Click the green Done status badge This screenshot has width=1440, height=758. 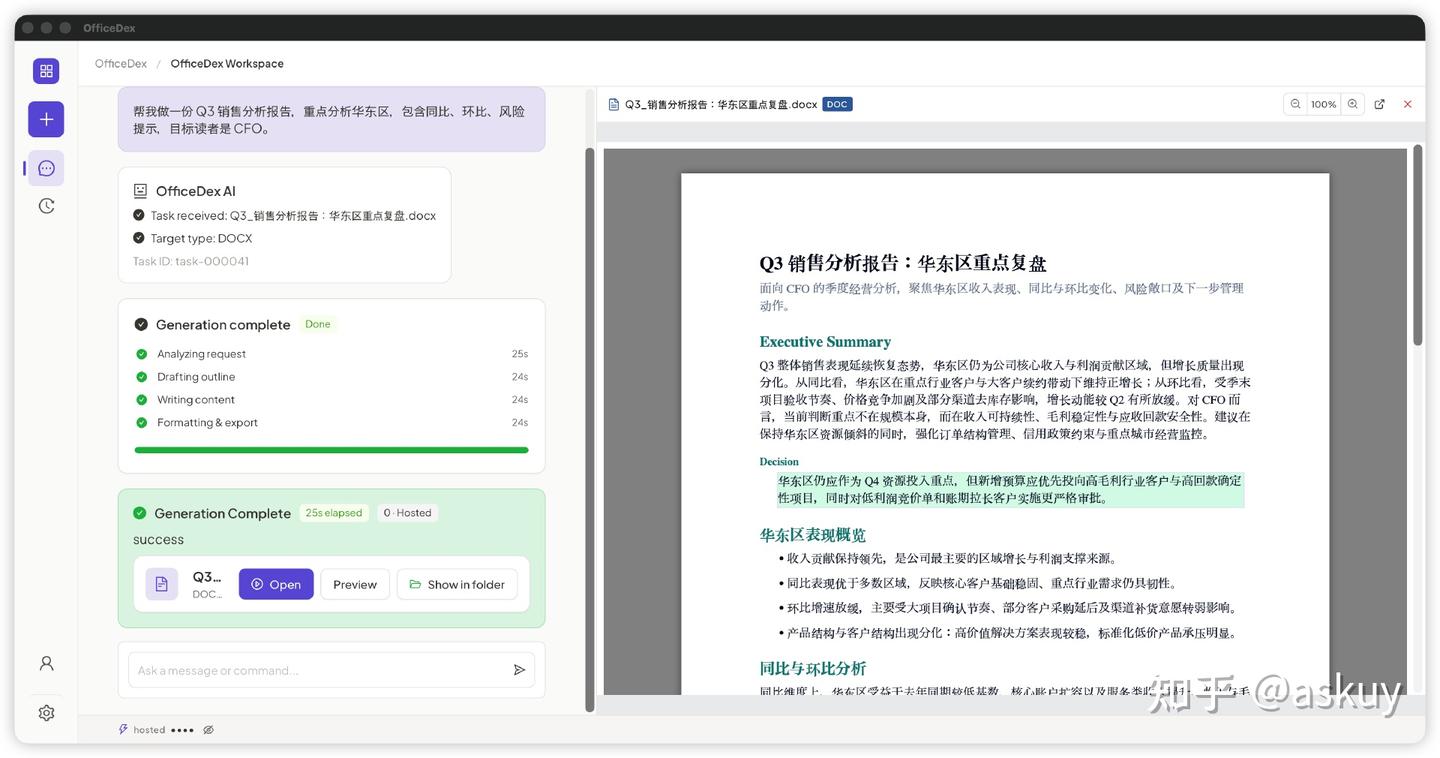318,324
